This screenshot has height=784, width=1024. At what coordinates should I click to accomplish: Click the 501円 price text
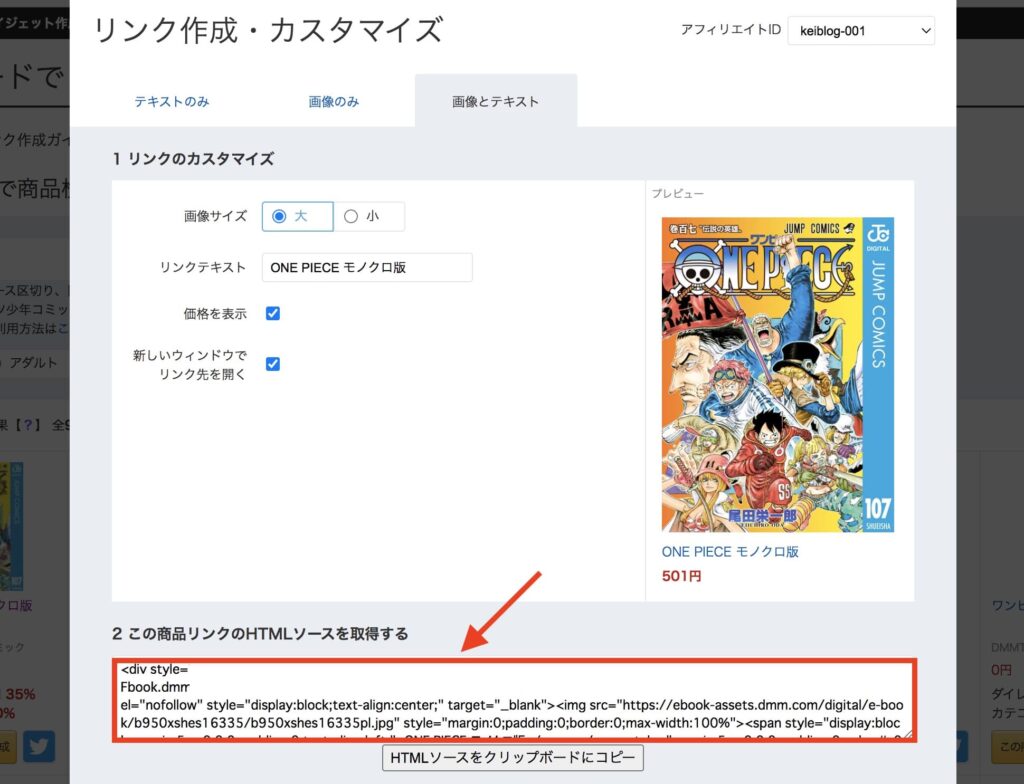coord(681,576)
